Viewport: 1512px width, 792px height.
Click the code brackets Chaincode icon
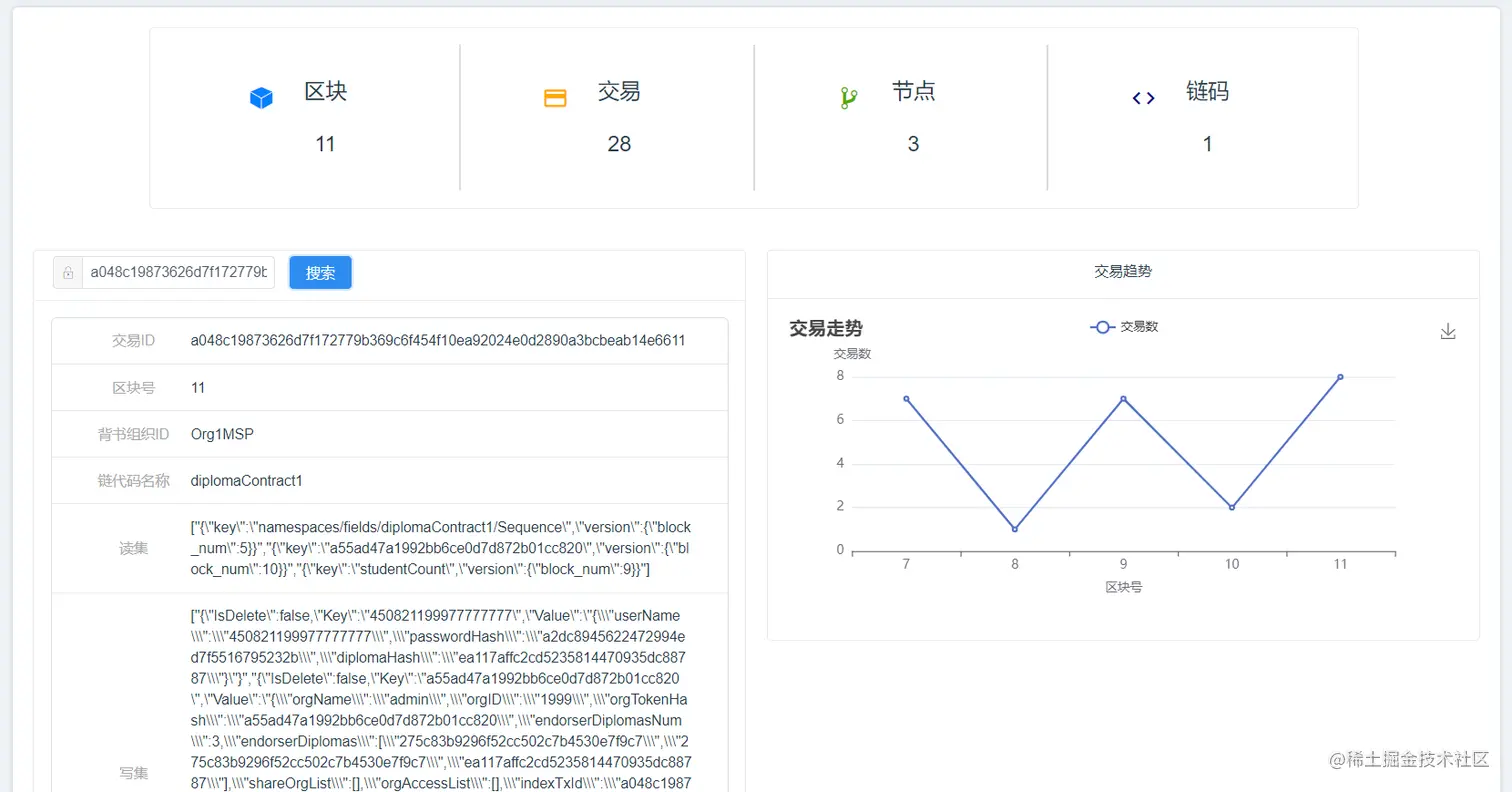[x=1143, y=98]
